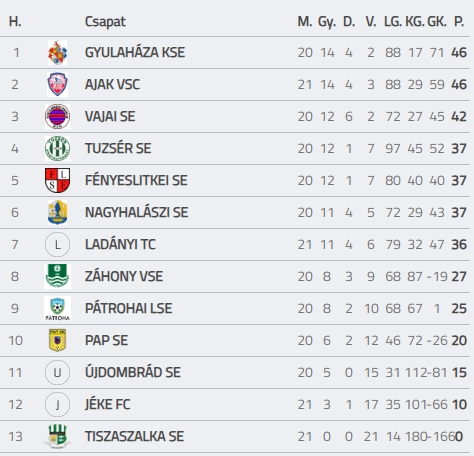The height and width of the screenshot is (456, 474).
Task: Click the P. points column header
Action: (x=459, y=22)
